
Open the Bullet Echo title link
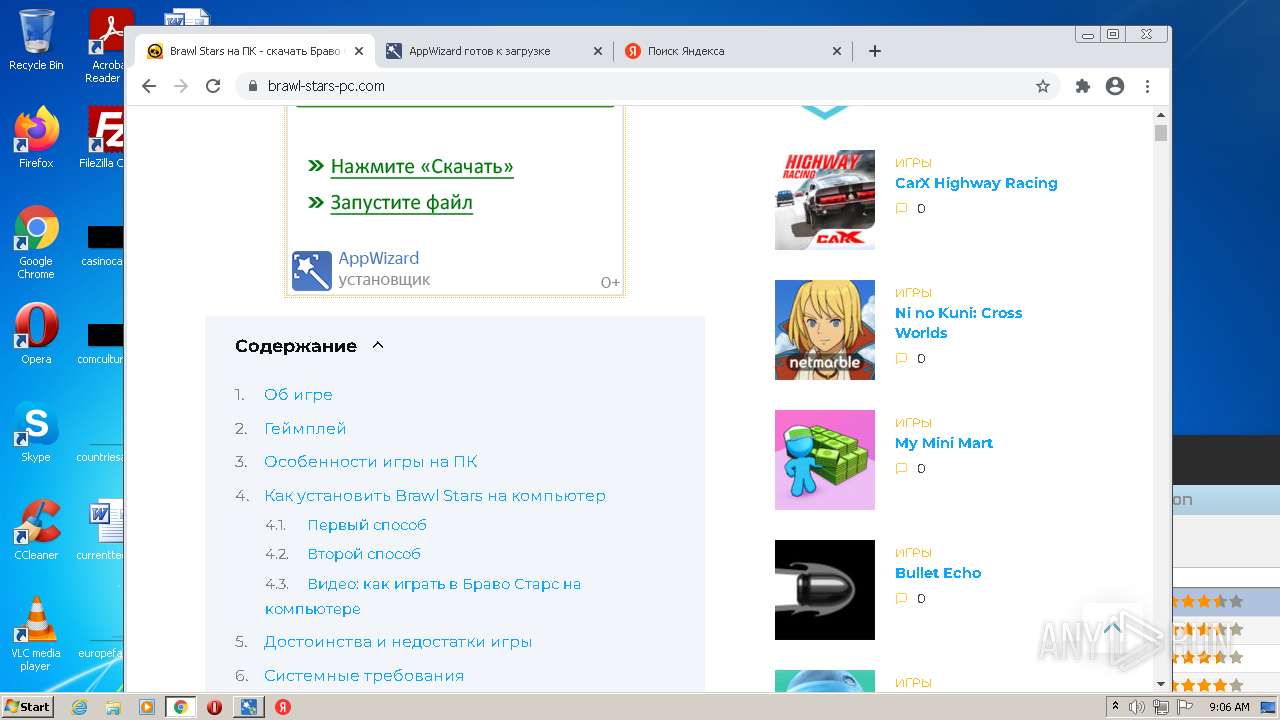tap(938, 573)
